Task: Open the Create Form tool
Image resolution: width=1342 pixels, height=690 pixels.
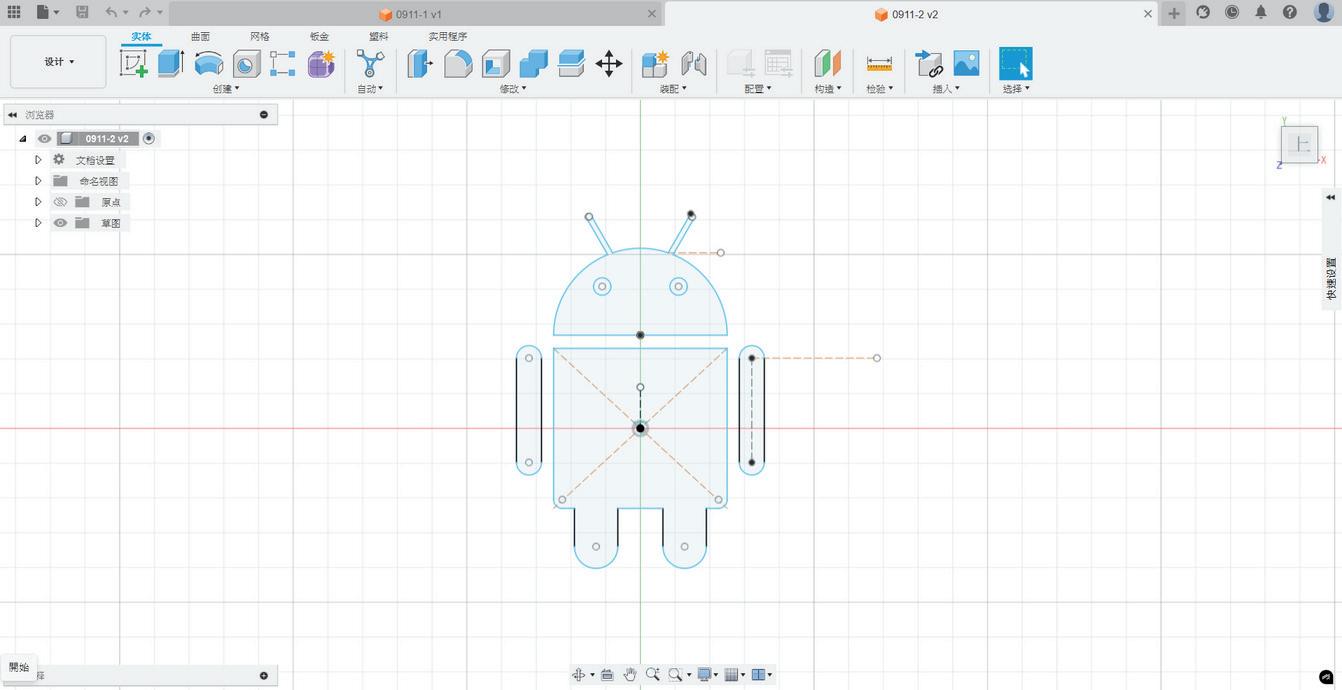Action: (x=321, y=63)
